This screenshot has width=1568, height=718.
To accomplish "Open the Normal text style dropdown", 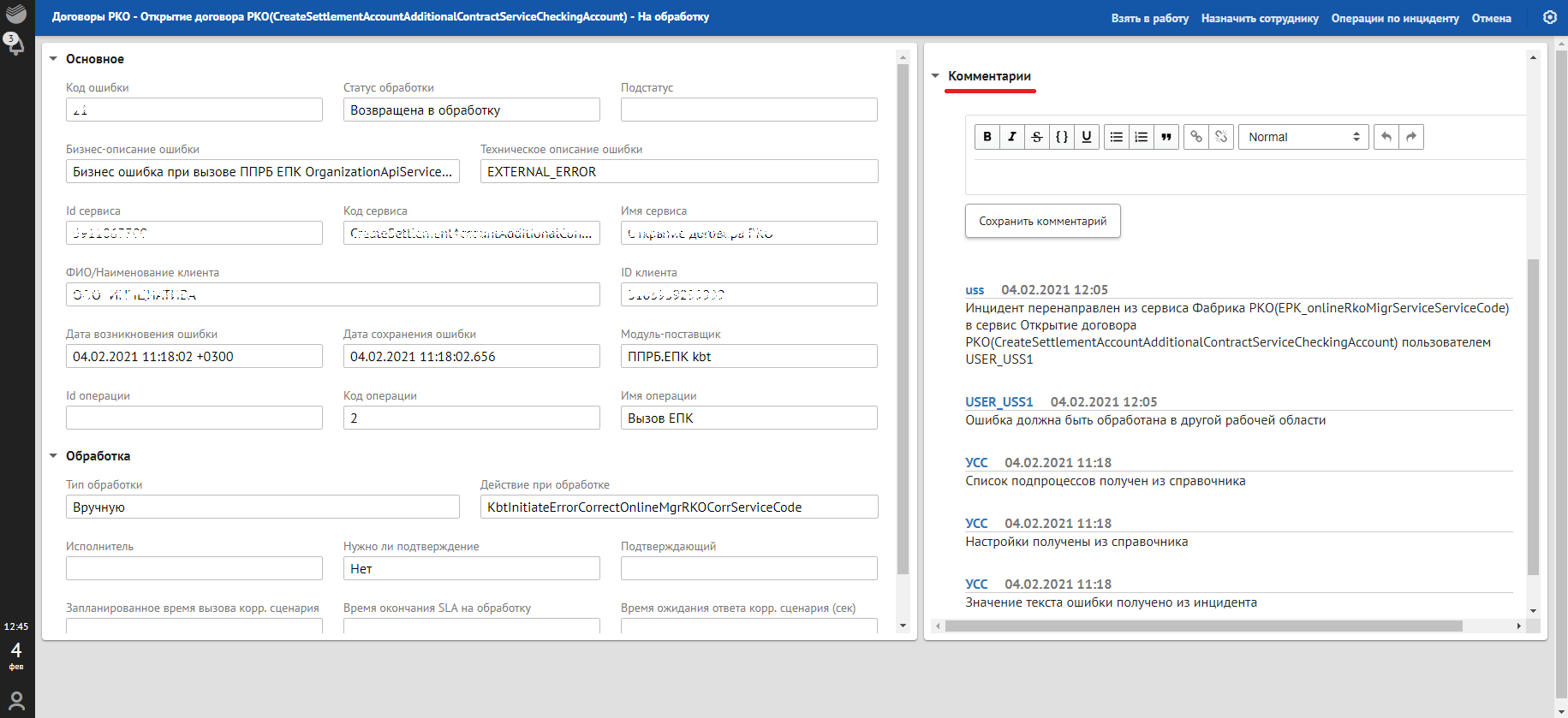I will click(x=1303, y=137).
